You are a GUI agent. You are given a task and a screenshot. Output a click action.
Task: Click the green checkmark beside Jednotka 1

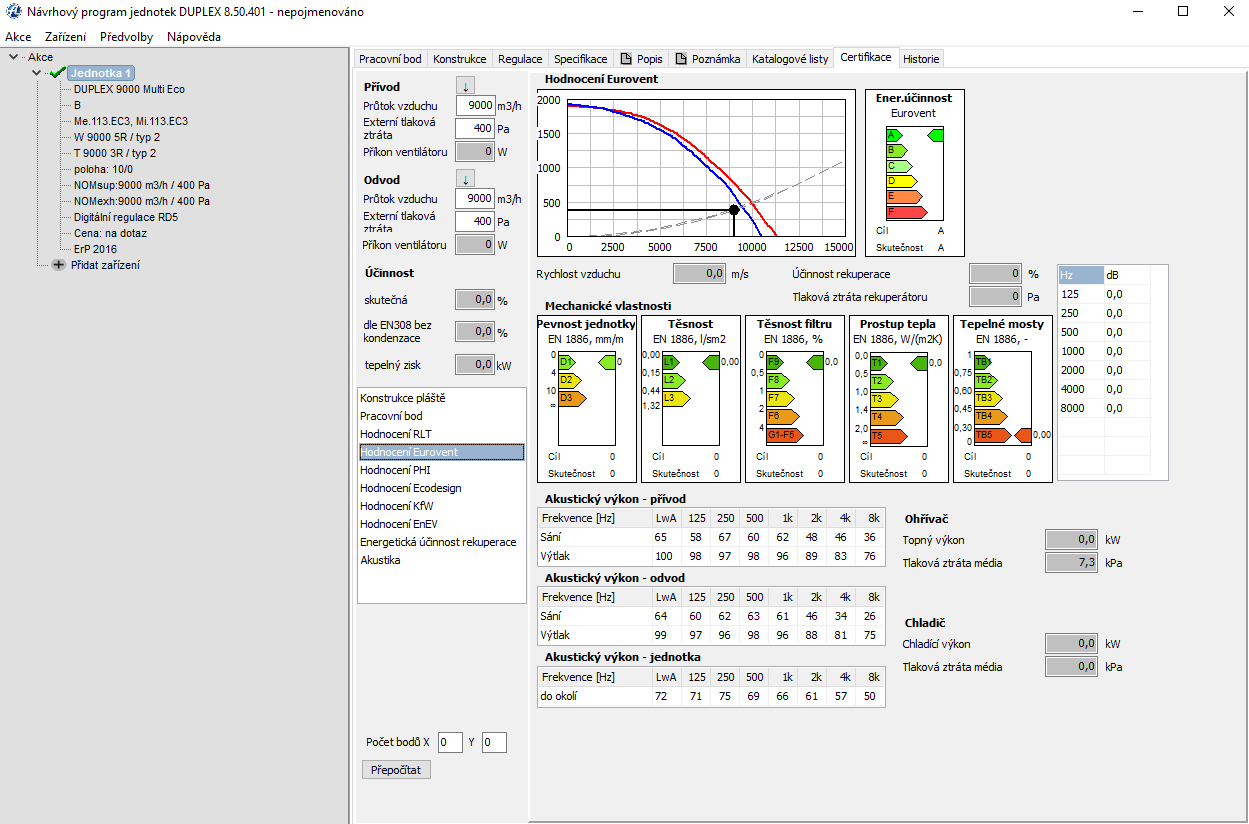(x=57, y=73)
